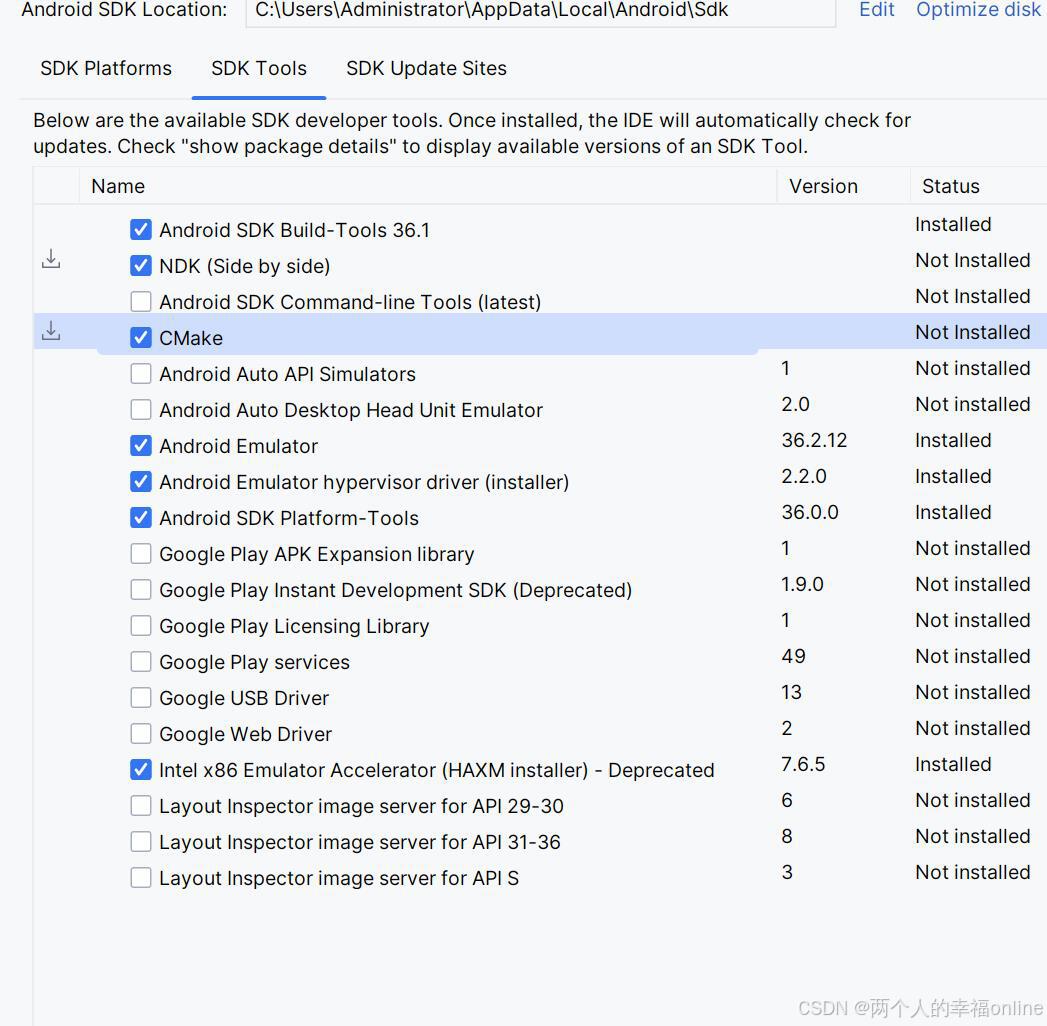The width and height of the screenshot is (1047, 1026).
Task: Check Android SDK Command-line Tools checkbox
Action: point(141,302)
